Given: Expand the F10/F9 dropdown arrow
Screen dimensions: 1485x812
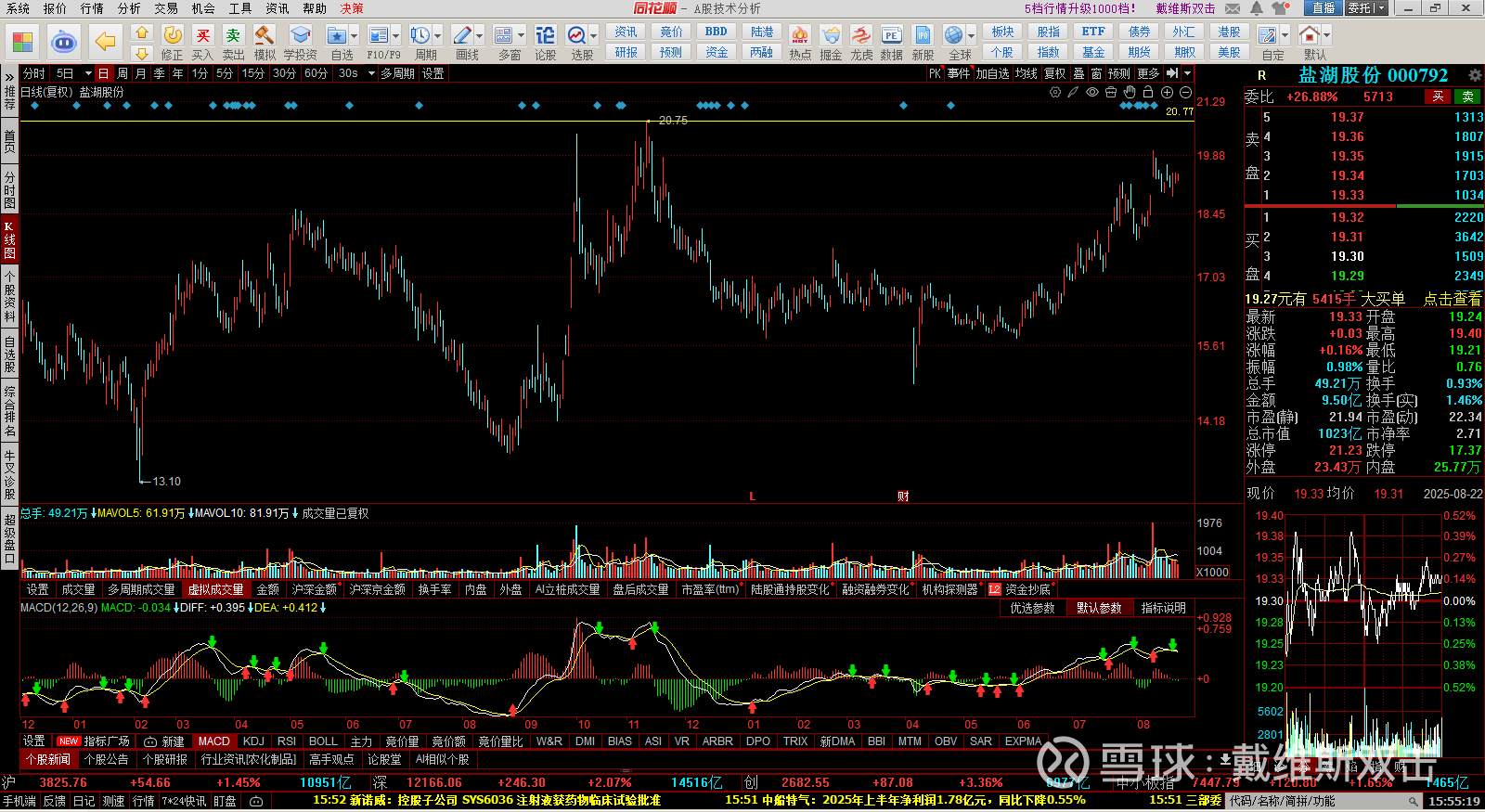Looking at the screenshot, I should point(396,36).
